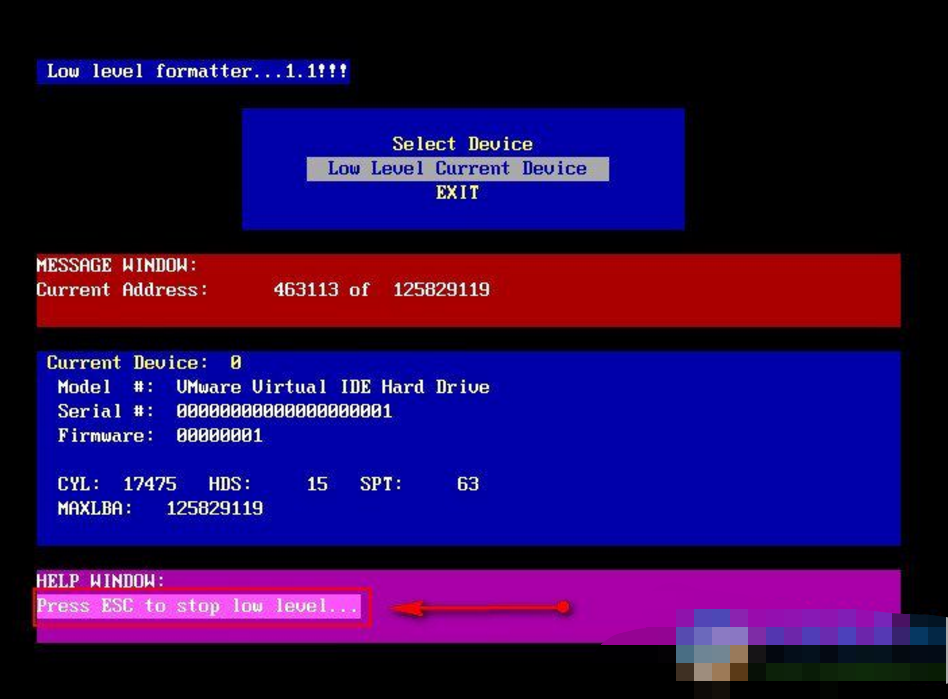
Task: Click the 'HELP WINDOW:' heading
Action: point(100,581)
